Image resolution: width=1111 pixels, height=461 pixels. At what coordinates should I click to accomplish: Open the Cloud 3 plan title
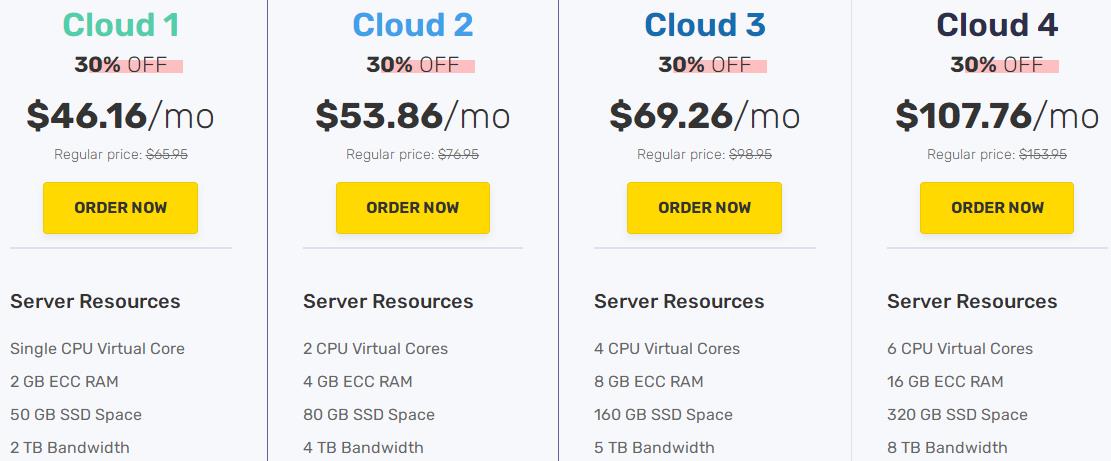click(705, 24)
